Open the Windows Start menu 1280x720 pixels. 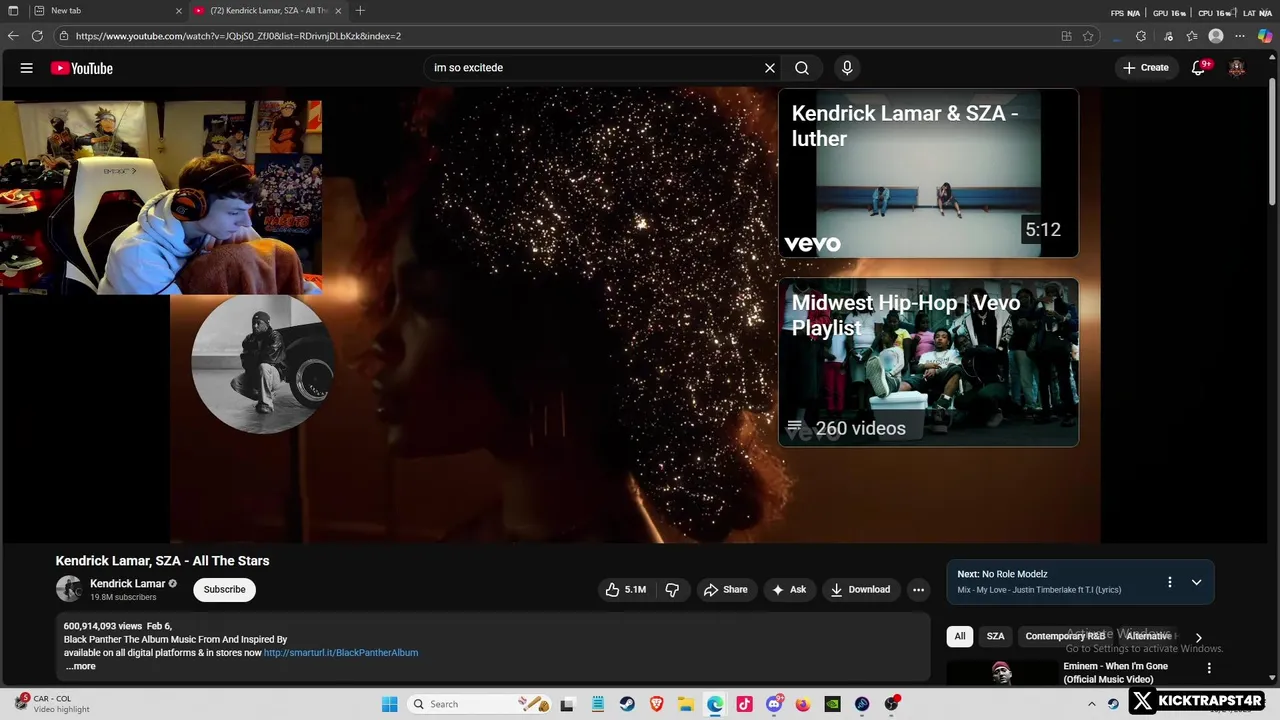tap(389, 704)
